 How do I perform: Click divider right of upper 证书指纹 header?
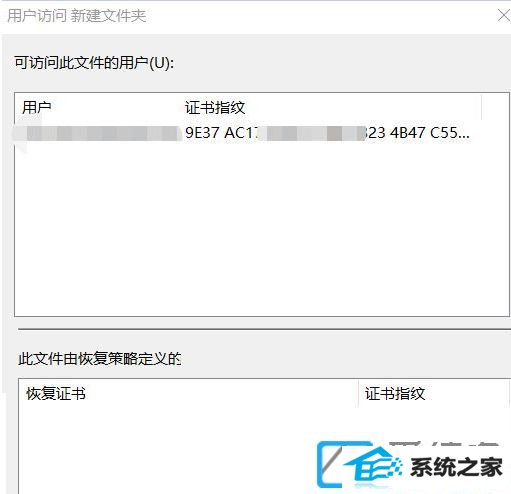coord(482,107)
